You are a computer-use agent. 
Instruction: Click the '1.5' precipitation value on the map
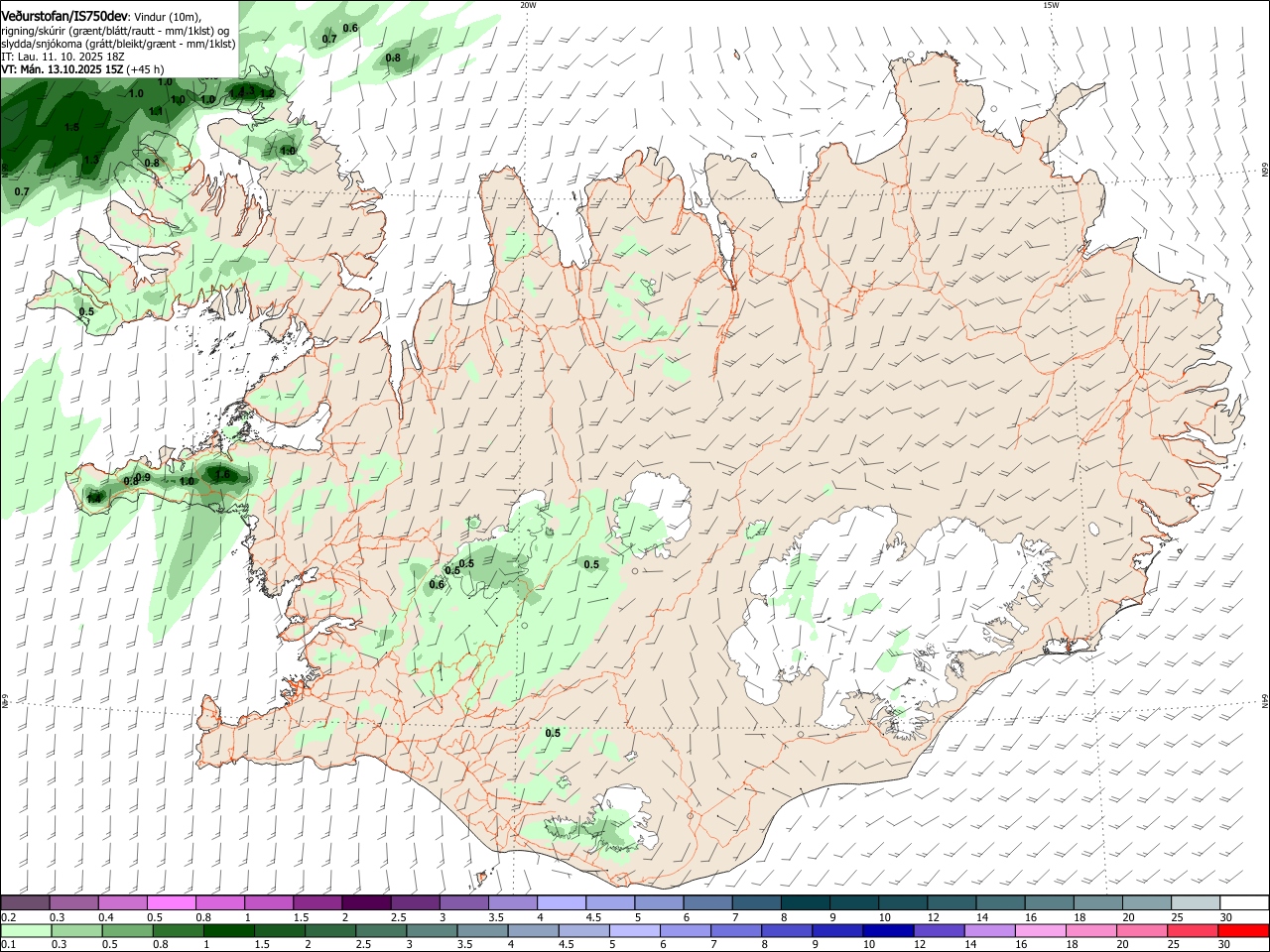click(x=71, y=128)
